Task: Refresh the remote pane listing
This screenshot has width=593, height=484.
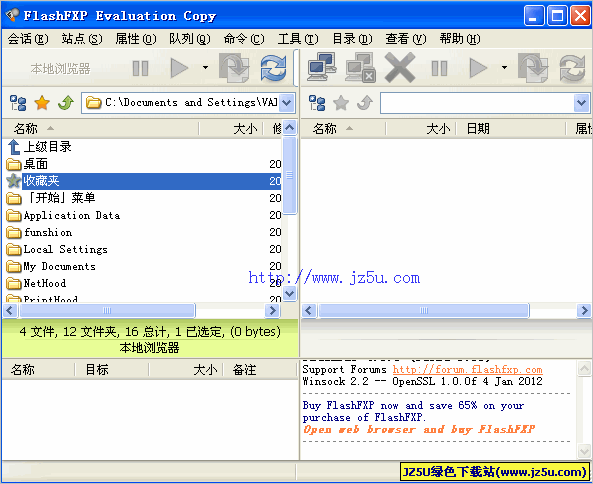Action: coord(572,68)
